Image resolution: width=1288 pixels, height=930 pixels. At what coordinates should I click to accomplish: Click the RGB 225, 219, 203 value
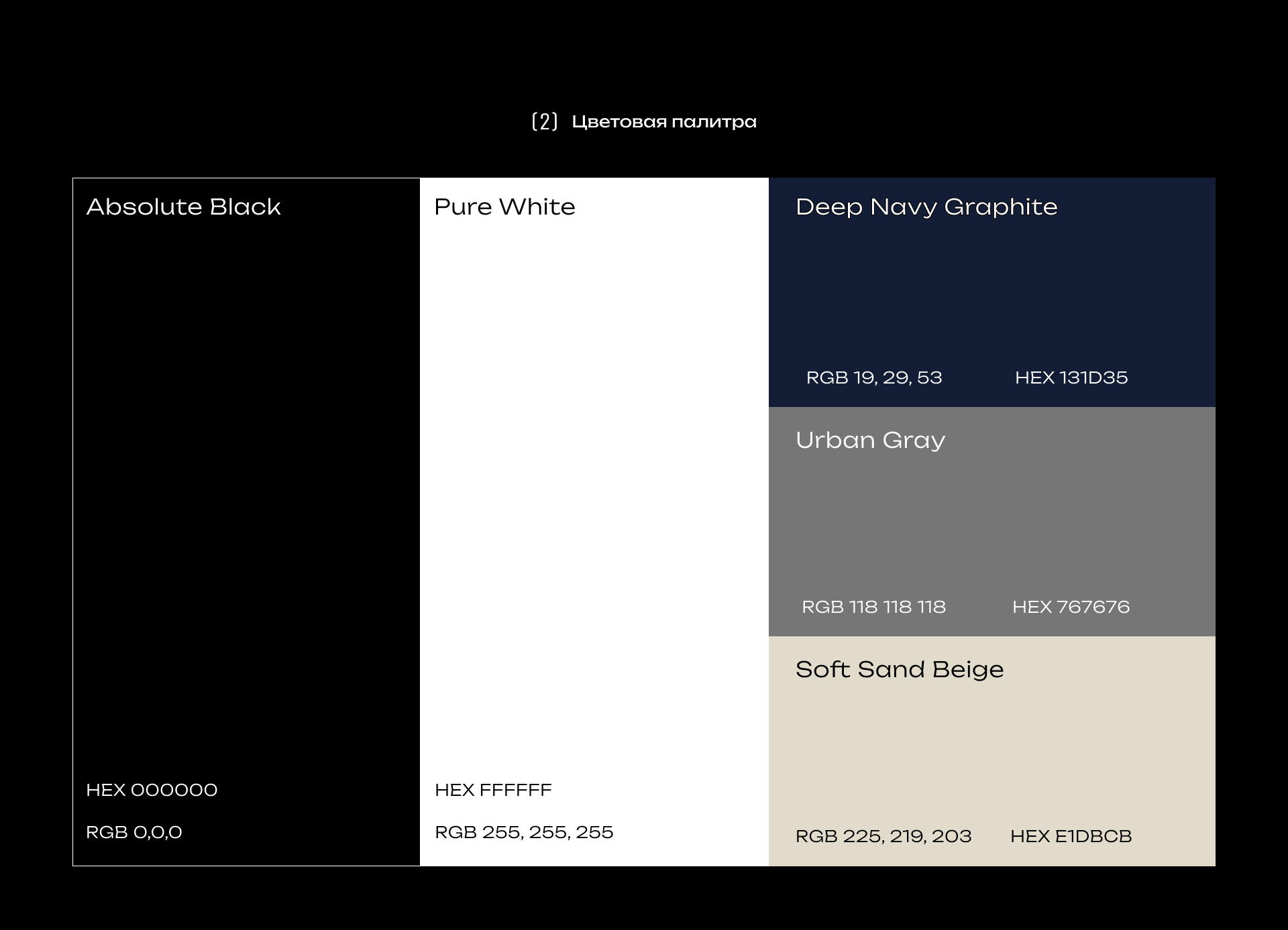[x=883, y=836]
